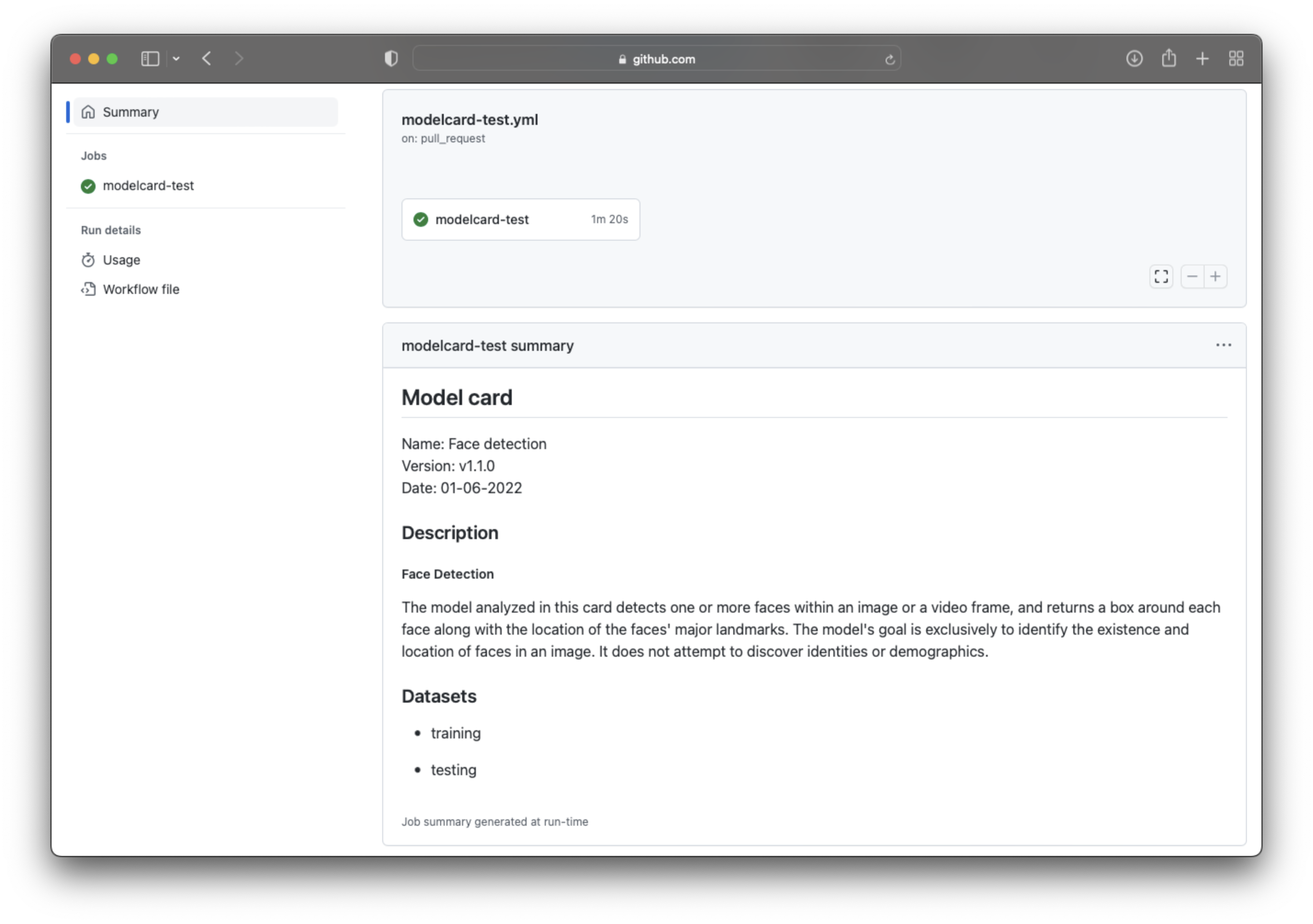
Task: Reload the page with the refresh icon
Action: coord(890,59)
